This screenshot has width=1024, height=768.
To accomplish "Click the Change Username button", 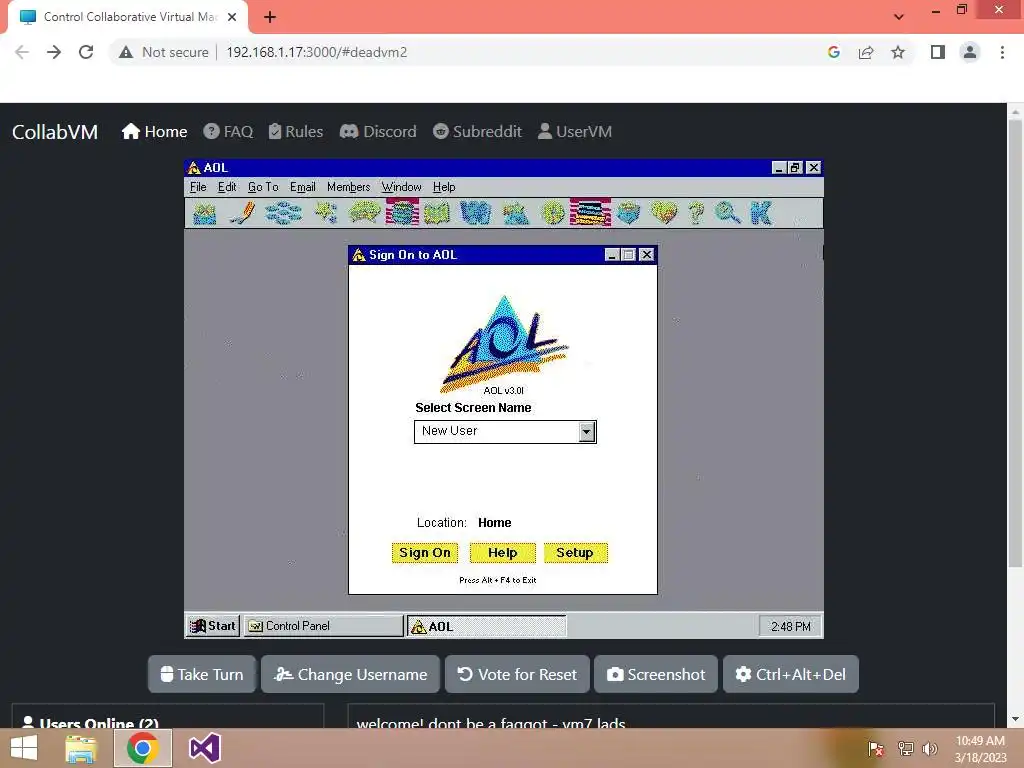I will 350,674.
